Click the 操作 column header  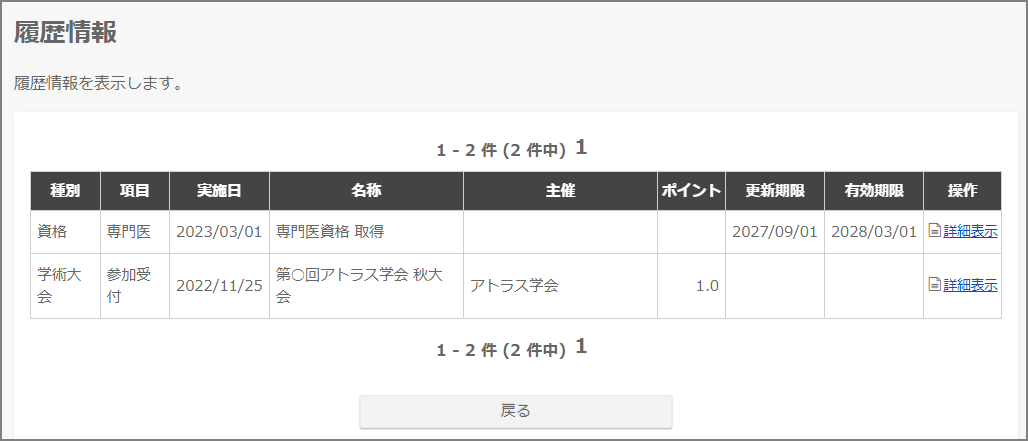click(962, 191)
